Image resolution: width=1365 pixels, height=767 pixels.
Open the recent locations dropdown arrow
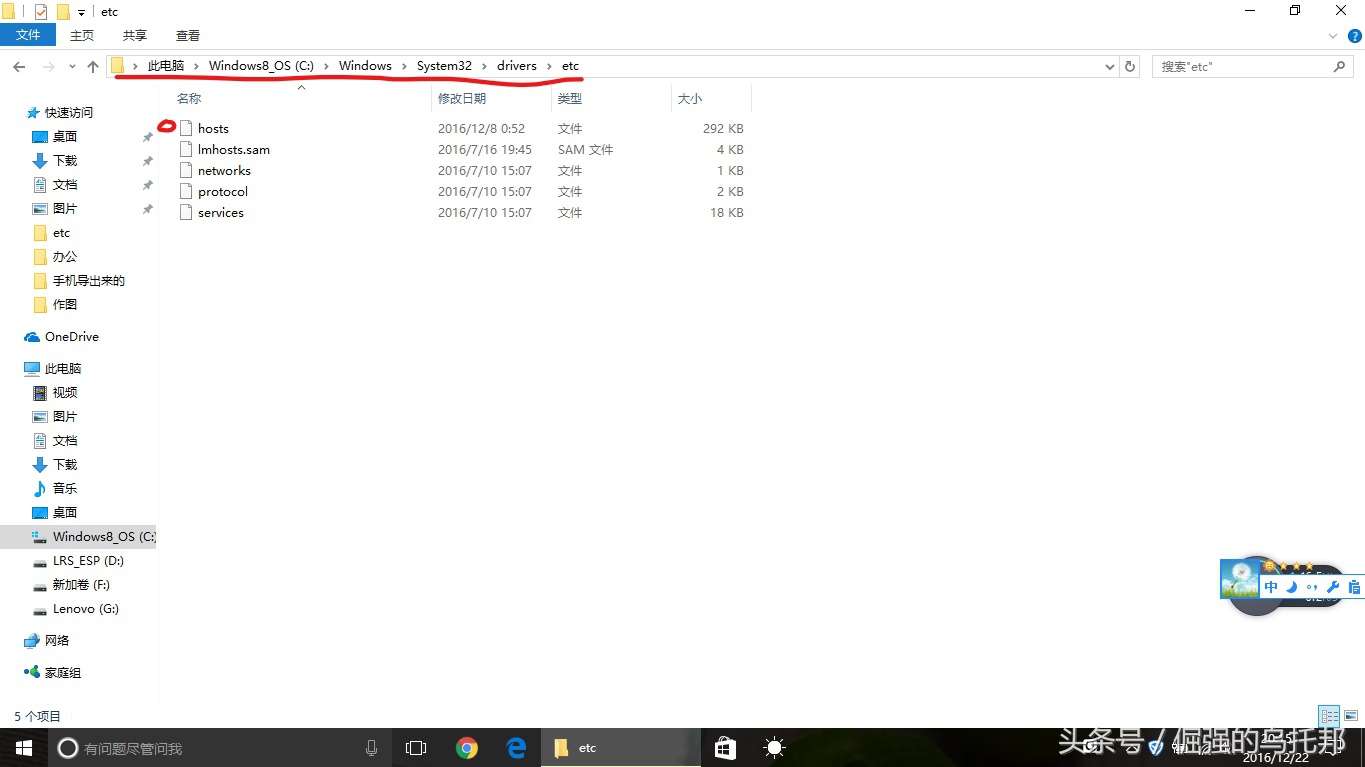tap(71, 67)
